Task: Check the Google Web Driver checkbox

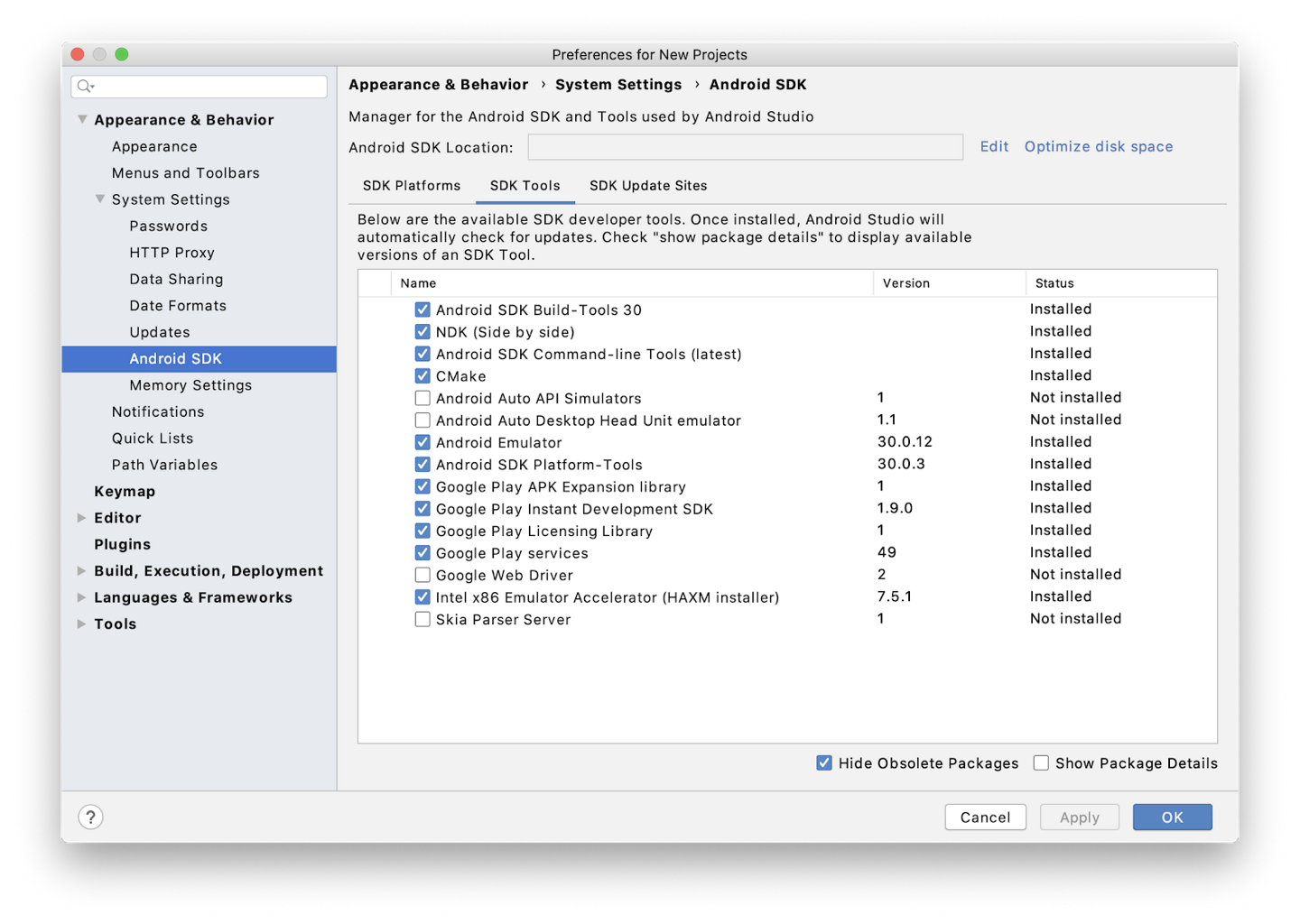Action: 422,575
